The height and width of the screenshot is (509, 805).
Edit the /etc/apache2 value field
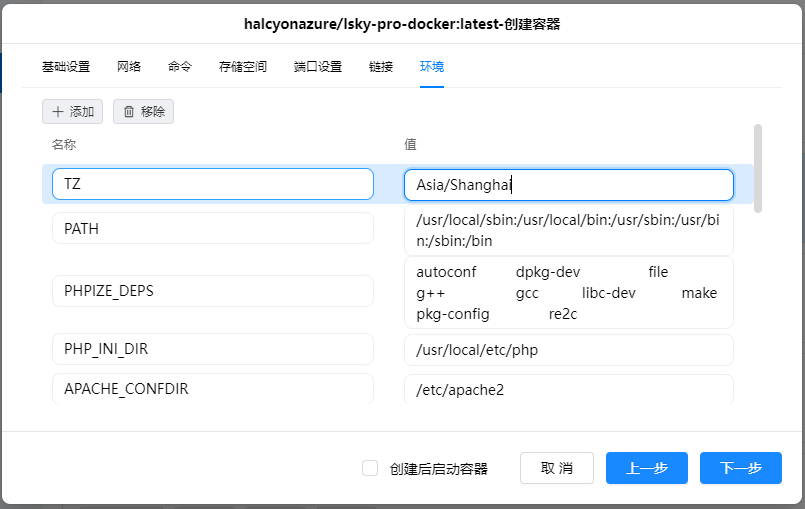568,389
